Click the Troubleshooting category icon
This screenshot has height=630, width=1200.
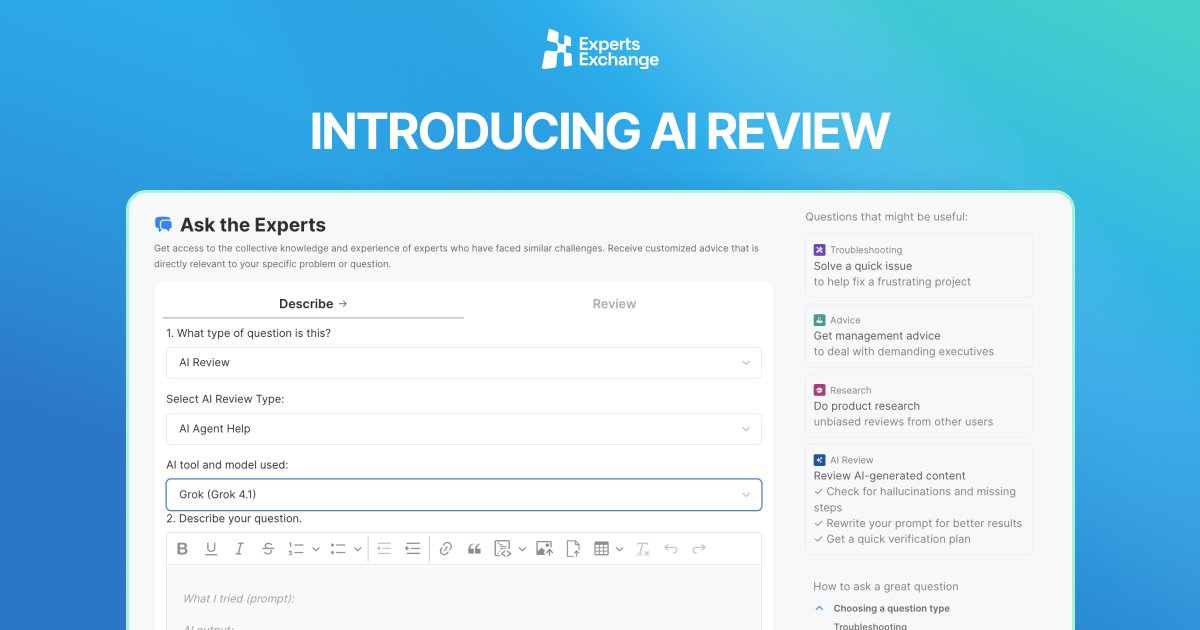820,250
